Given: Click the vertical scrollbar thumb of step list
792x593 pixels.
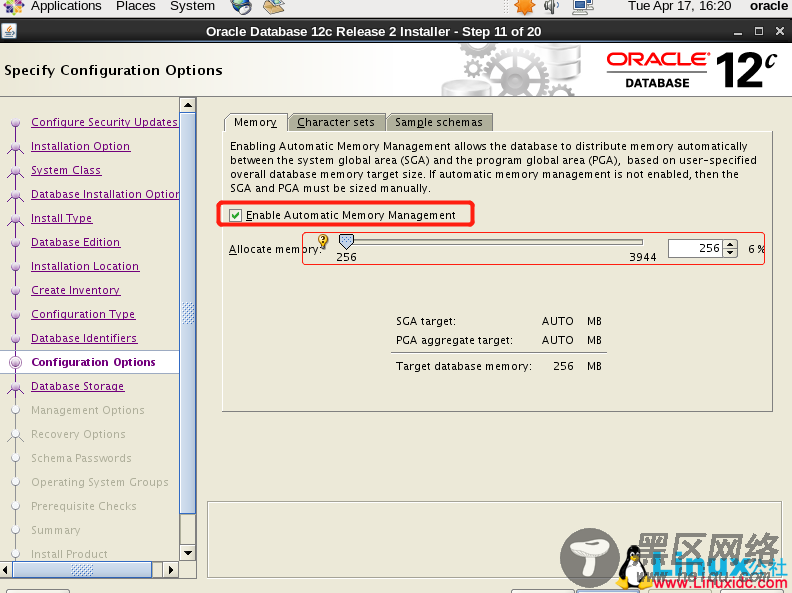Looking at the screenshot, I should tap(187, 313).
